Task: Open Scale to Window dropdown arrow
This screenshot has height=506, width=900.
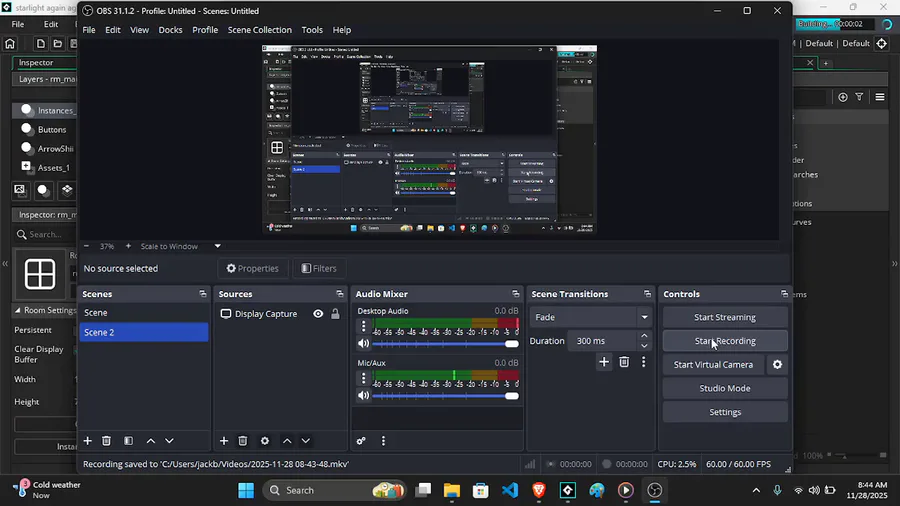Action: pos(218,246)
